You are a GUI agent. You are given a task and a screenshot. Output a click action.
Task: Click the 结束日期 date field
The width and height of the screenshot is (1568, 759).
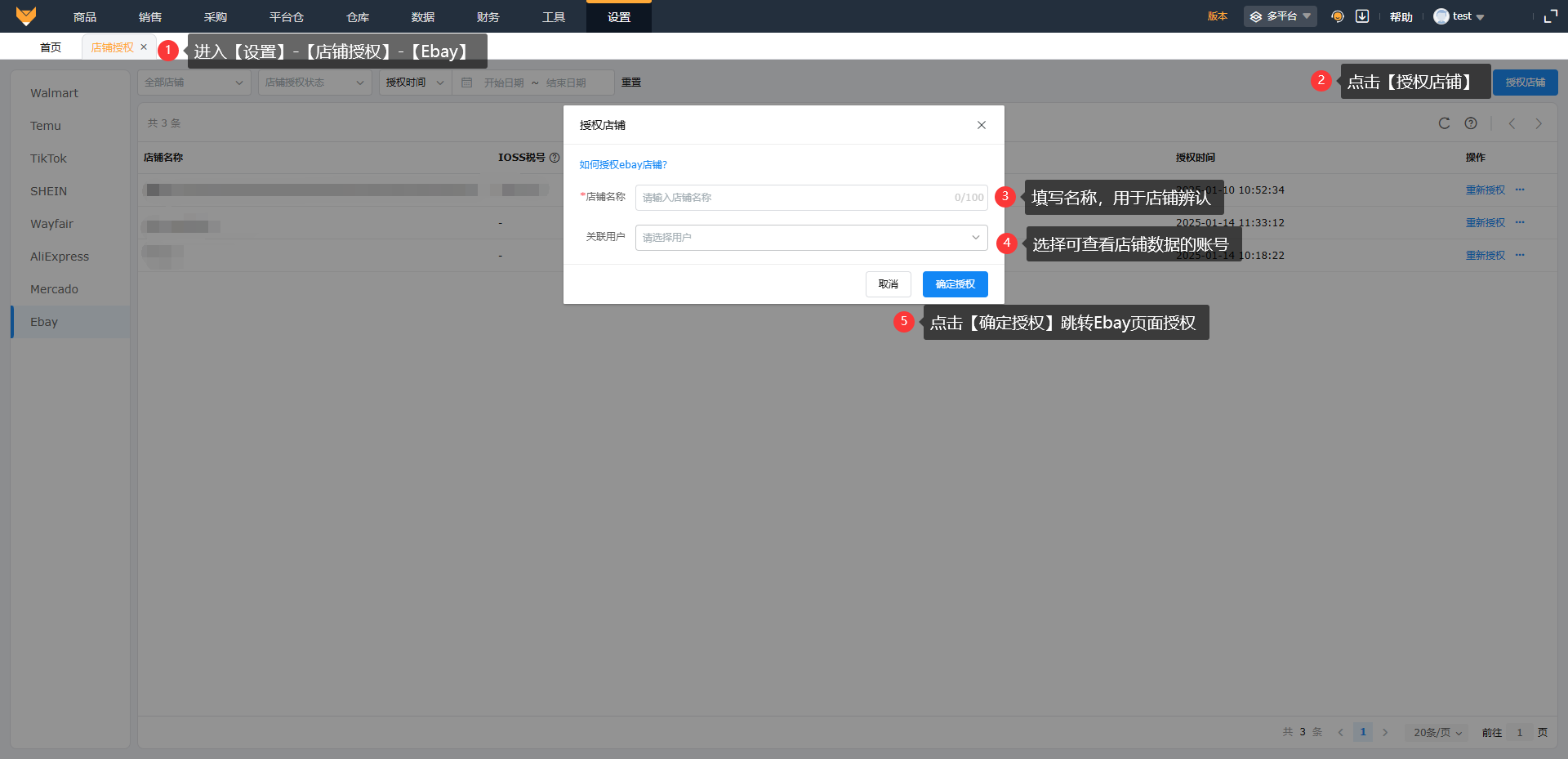point(566,83)
